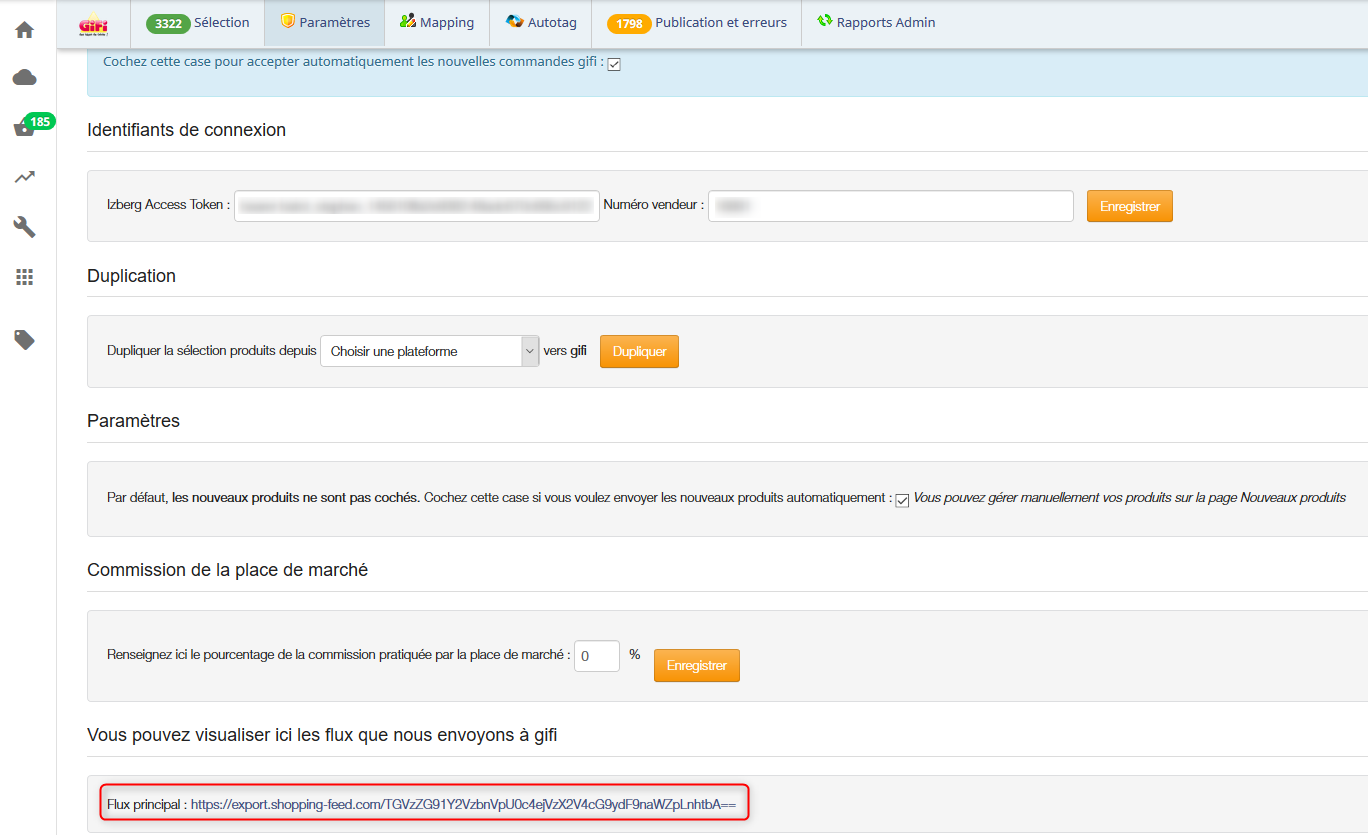The height and width of the screenshot is (835, 1368).
Task: Click the Izberg Access Token field
Action: [417, 206]
